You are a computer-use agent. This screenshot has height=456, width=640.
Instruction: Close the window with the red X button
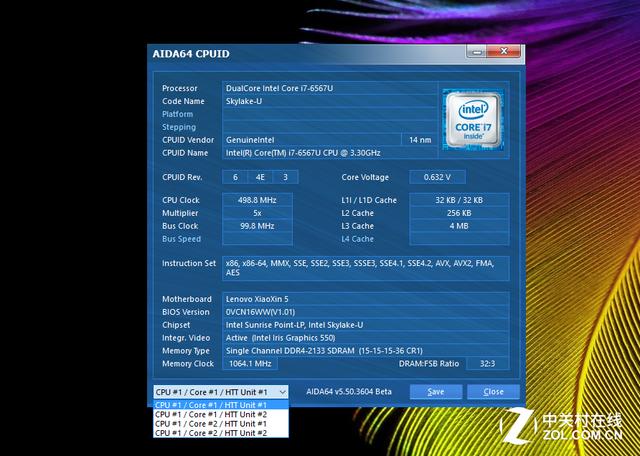[x=504, y=51]
